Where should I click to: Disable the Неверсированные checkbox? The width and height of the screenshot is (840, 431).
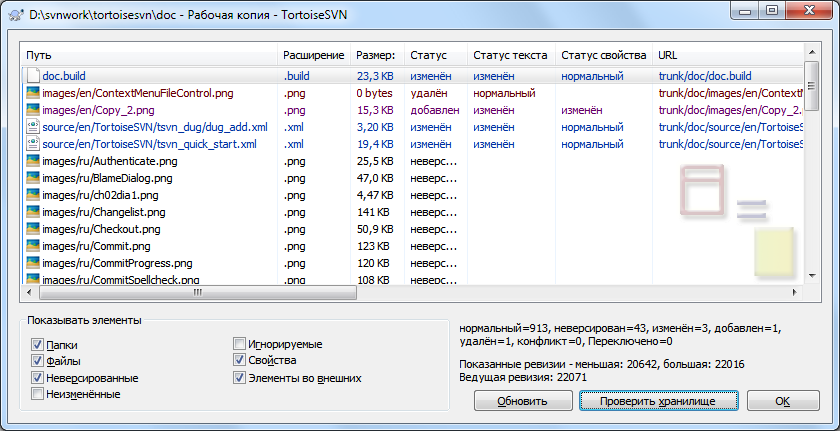pos(37,377)
